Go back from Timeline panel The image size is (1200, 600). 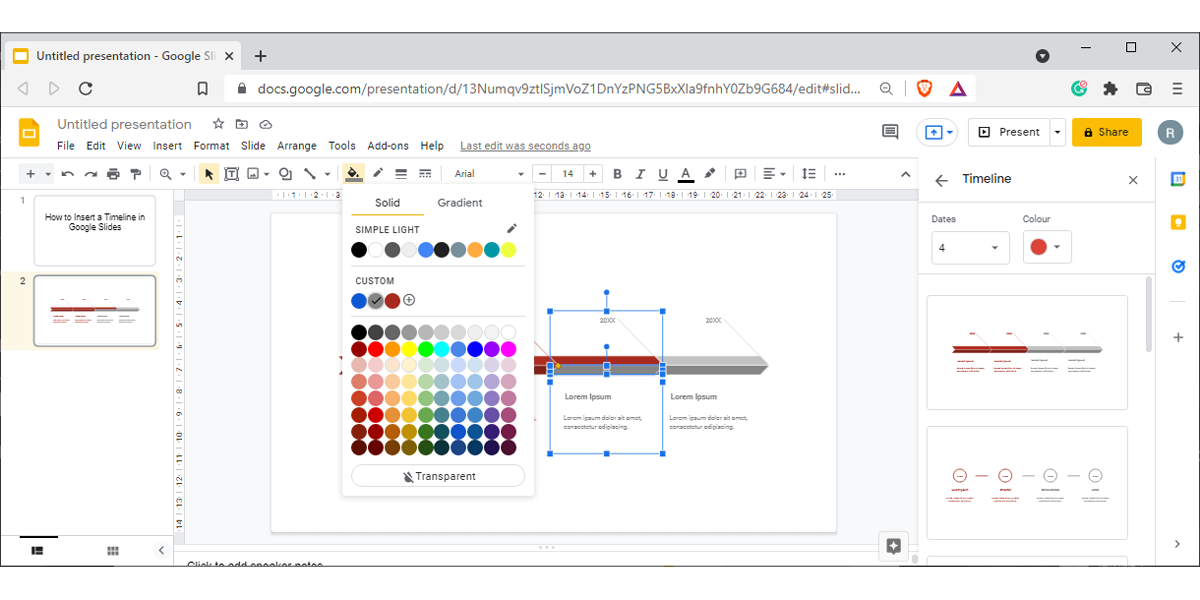click(x=941, y=180)
